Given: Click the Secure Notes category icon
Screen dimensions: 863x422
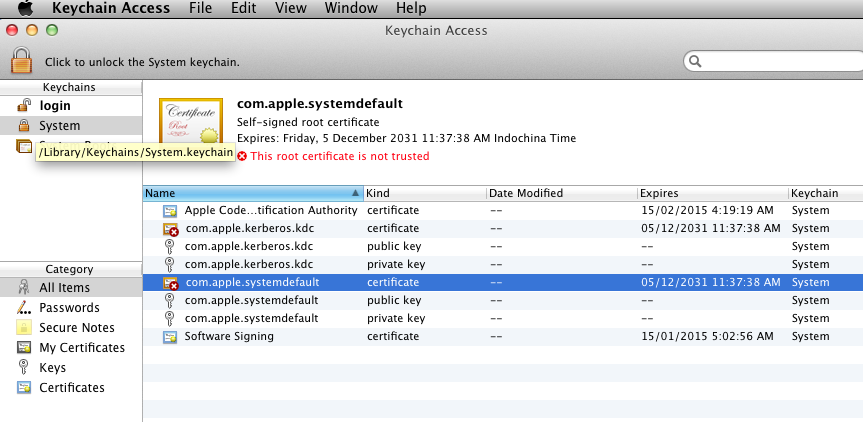Looking at the screenshot, I should click(x=24, y=328).
